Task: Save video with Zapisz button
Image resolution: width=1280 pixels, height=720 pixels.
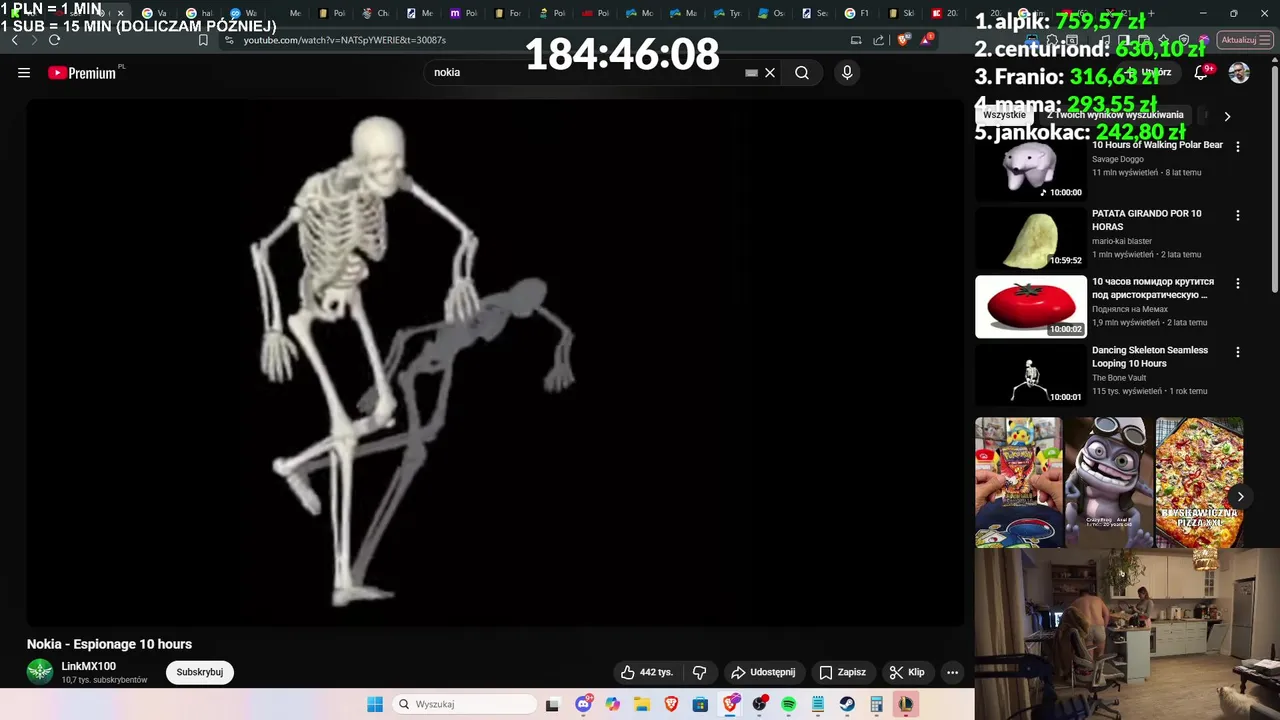Action: [843, 672]
